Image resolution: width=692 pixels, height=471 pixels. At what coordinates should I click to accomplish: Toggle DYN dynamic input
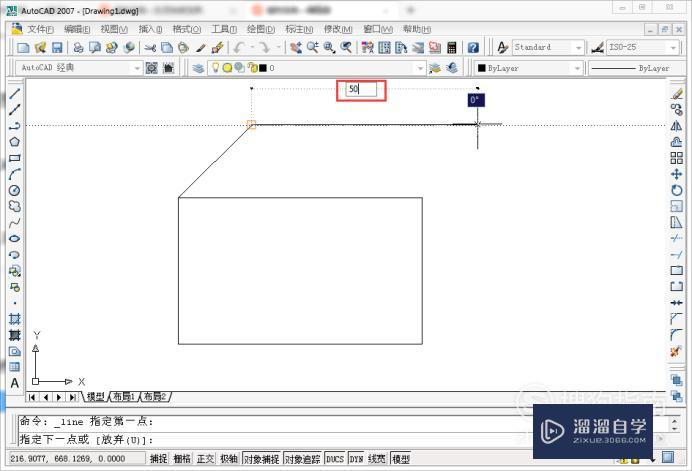click(356, 459)
